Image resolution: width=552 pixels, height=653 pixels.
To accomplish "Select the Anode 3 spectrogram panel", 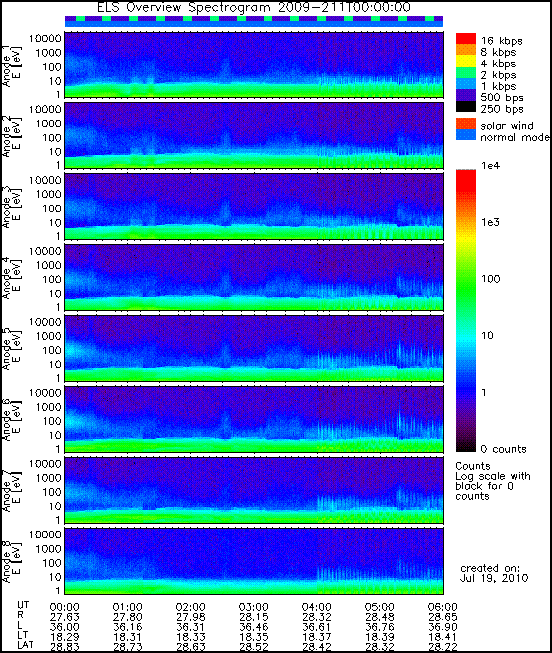I will [x=254, y=207].
